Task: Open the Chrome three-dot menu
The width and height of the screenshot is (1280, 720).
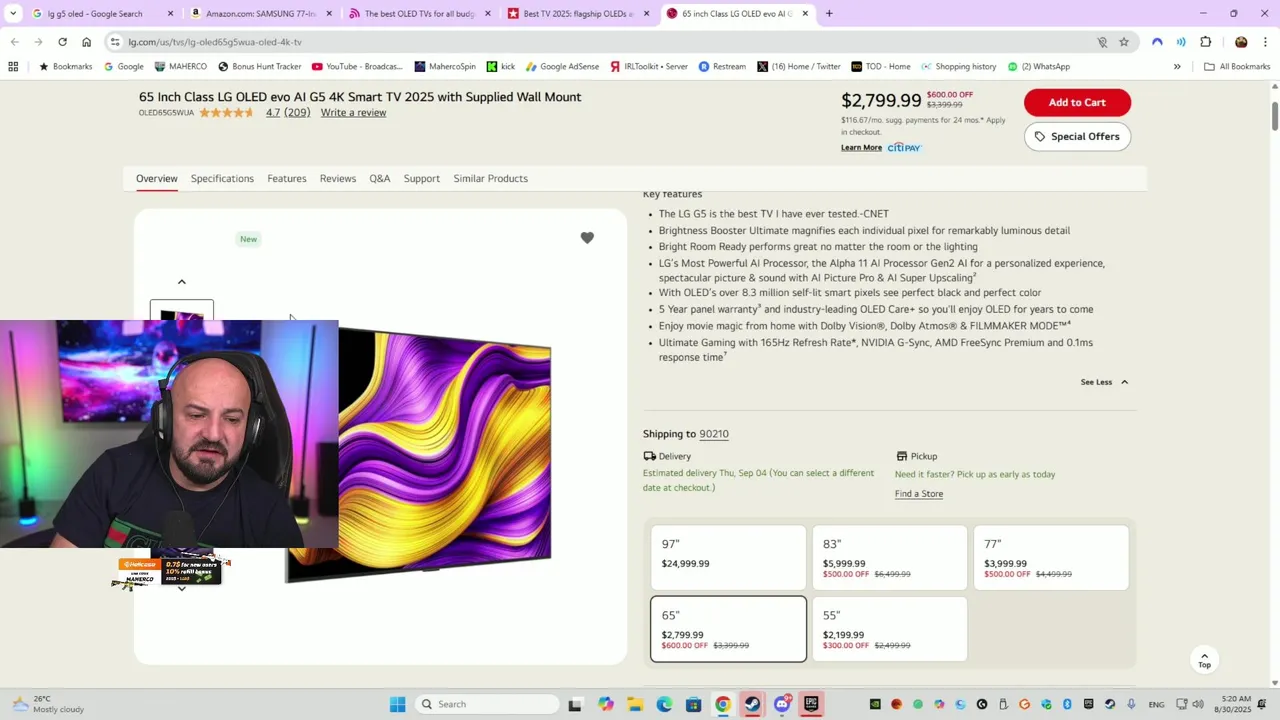Action: click(1265, 42)
